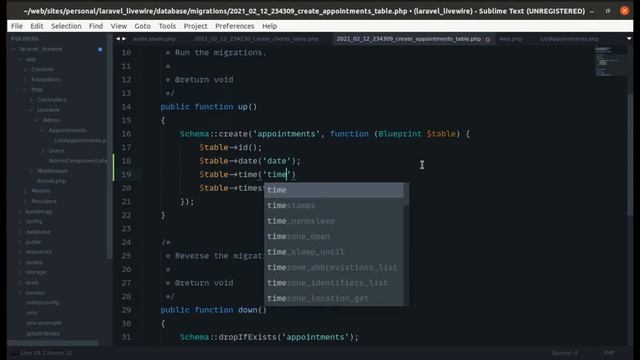Click the minimap code preview
Screen dimensions: 640x360
tap(610, 61)
